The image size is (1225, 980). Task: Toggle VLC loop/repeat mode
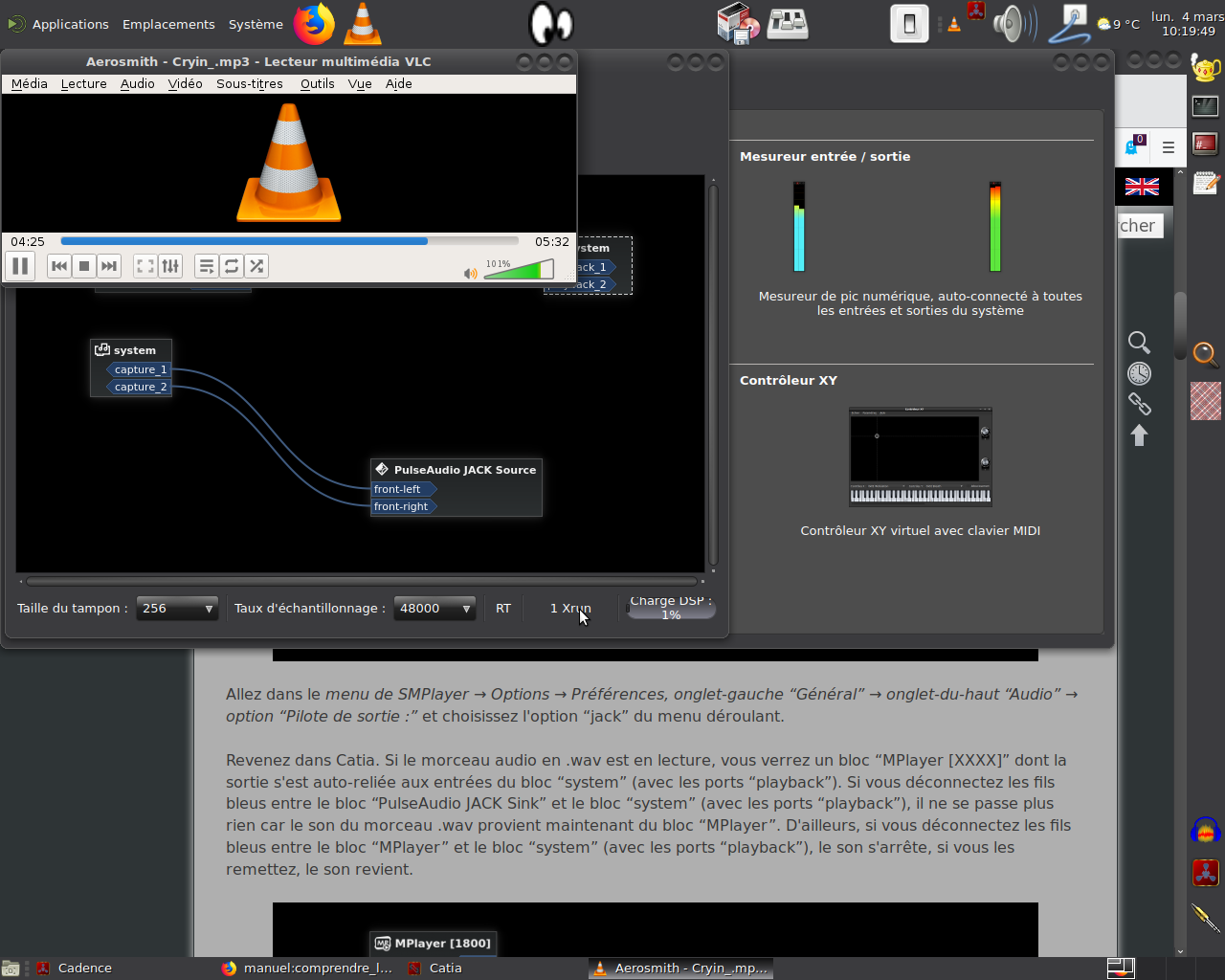pyautogui.click(x=232, y=266)
